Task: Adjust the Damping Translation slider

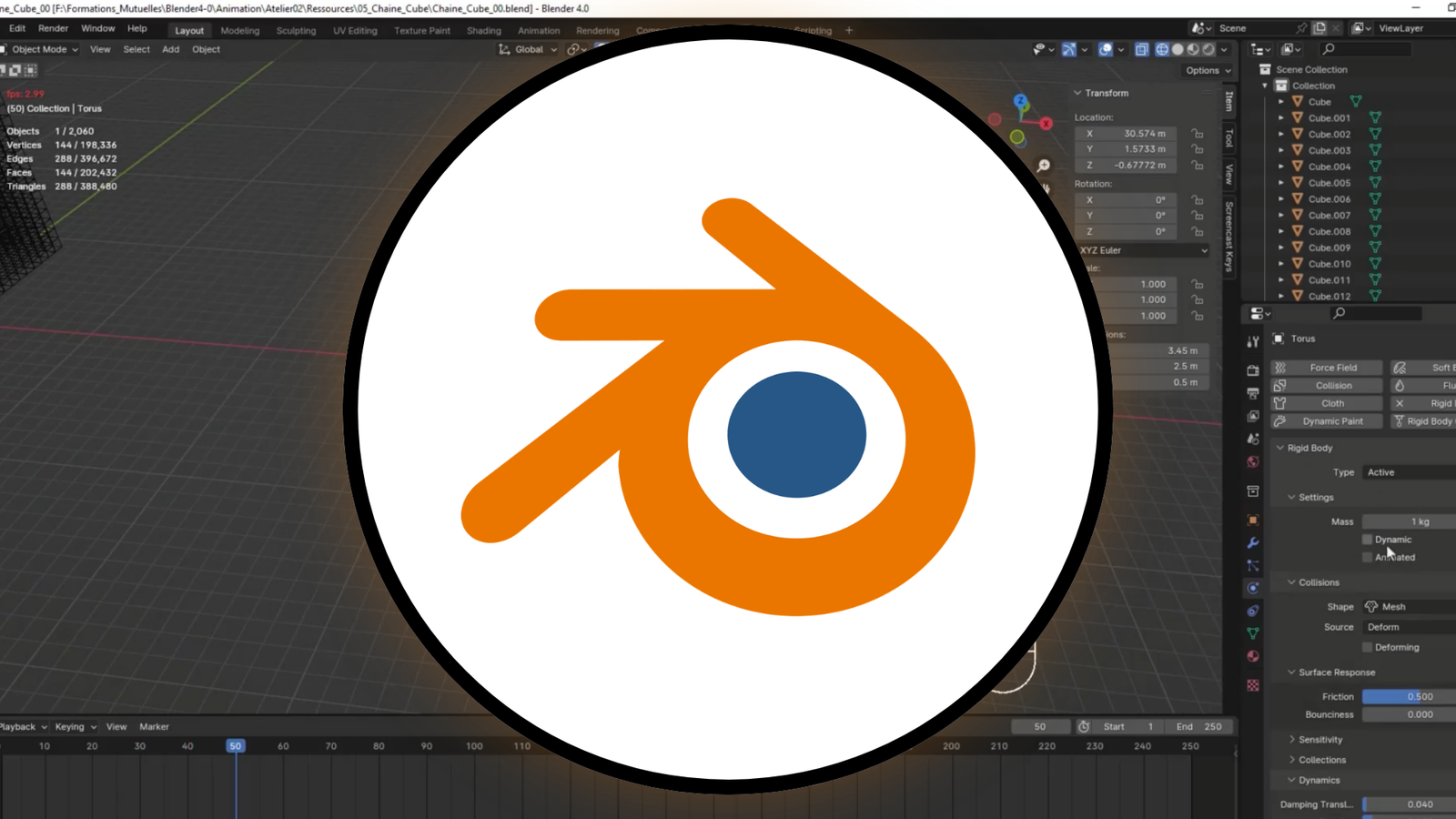Action: 1409,804
